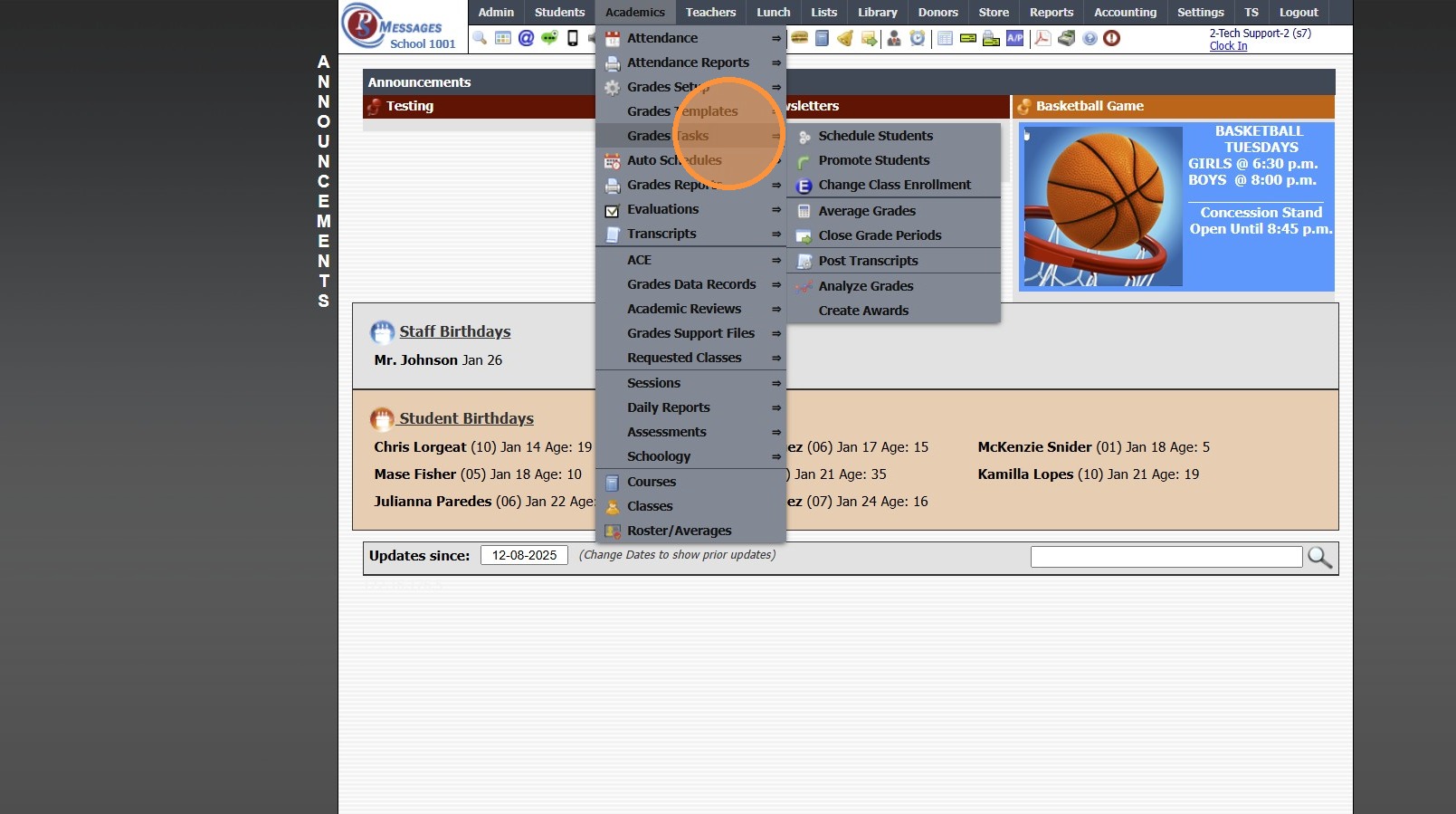Screen dimensions: 1456x814
Task: Click the hamburger lunch icon in the toolbar
Action: tap(800, 38)
